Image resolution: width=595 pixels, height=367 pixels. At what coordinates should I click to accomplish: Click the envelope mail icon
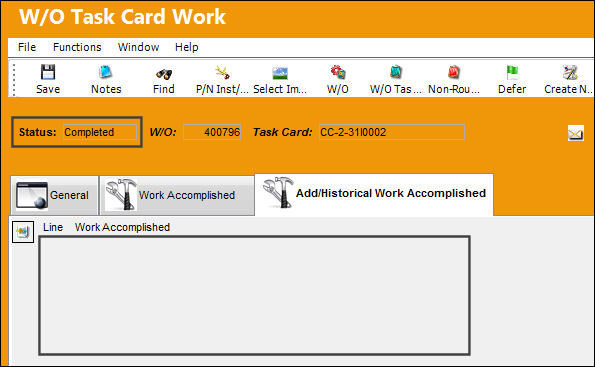pos(576,133)
